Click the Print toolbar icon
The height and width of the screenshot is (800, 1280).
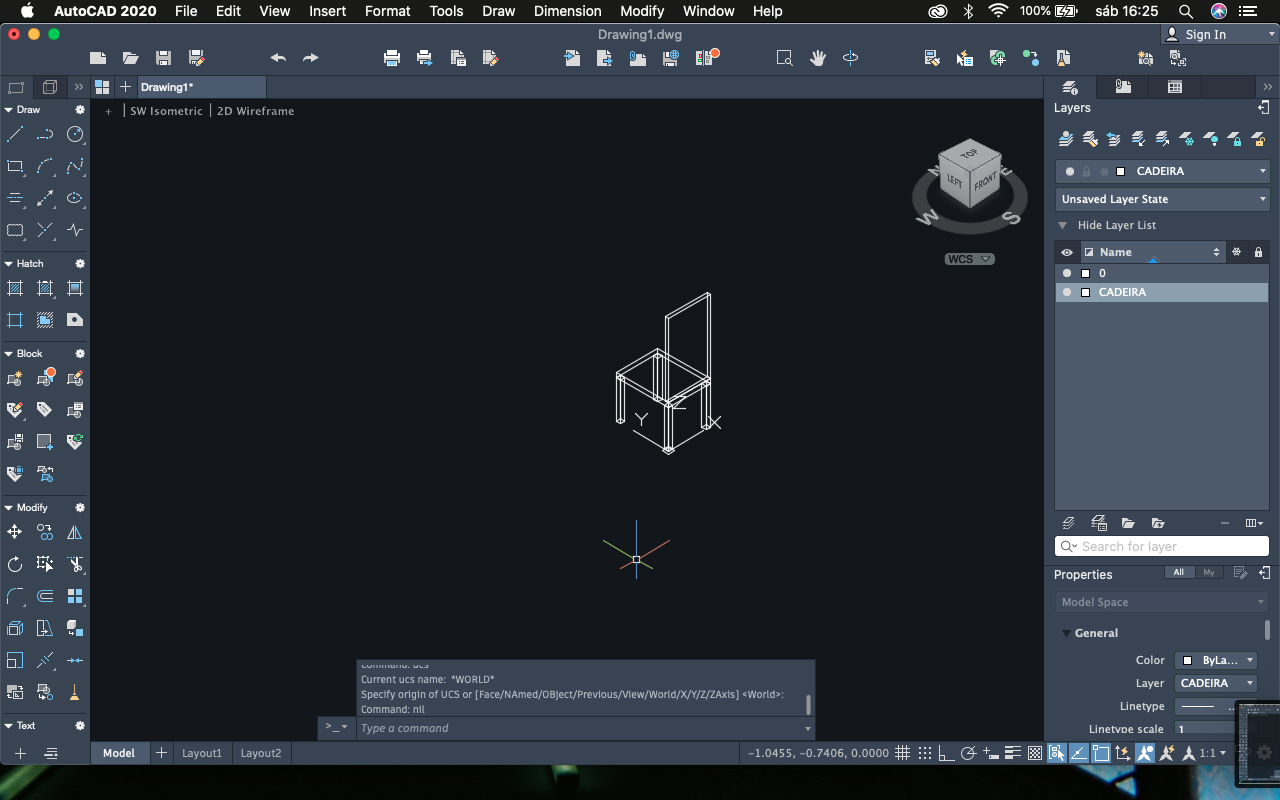click(392, 58)
